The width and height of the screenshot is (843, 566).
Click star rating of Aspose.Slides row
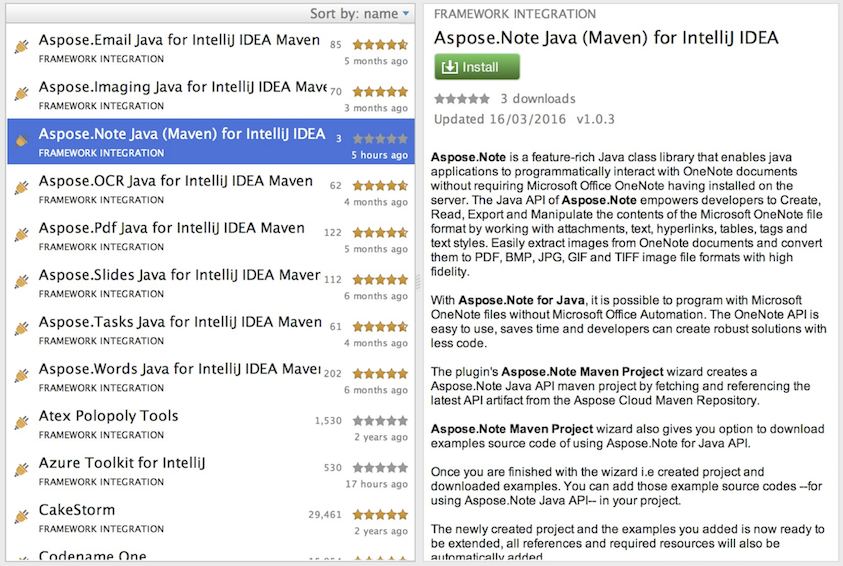[x=380, y=280]
